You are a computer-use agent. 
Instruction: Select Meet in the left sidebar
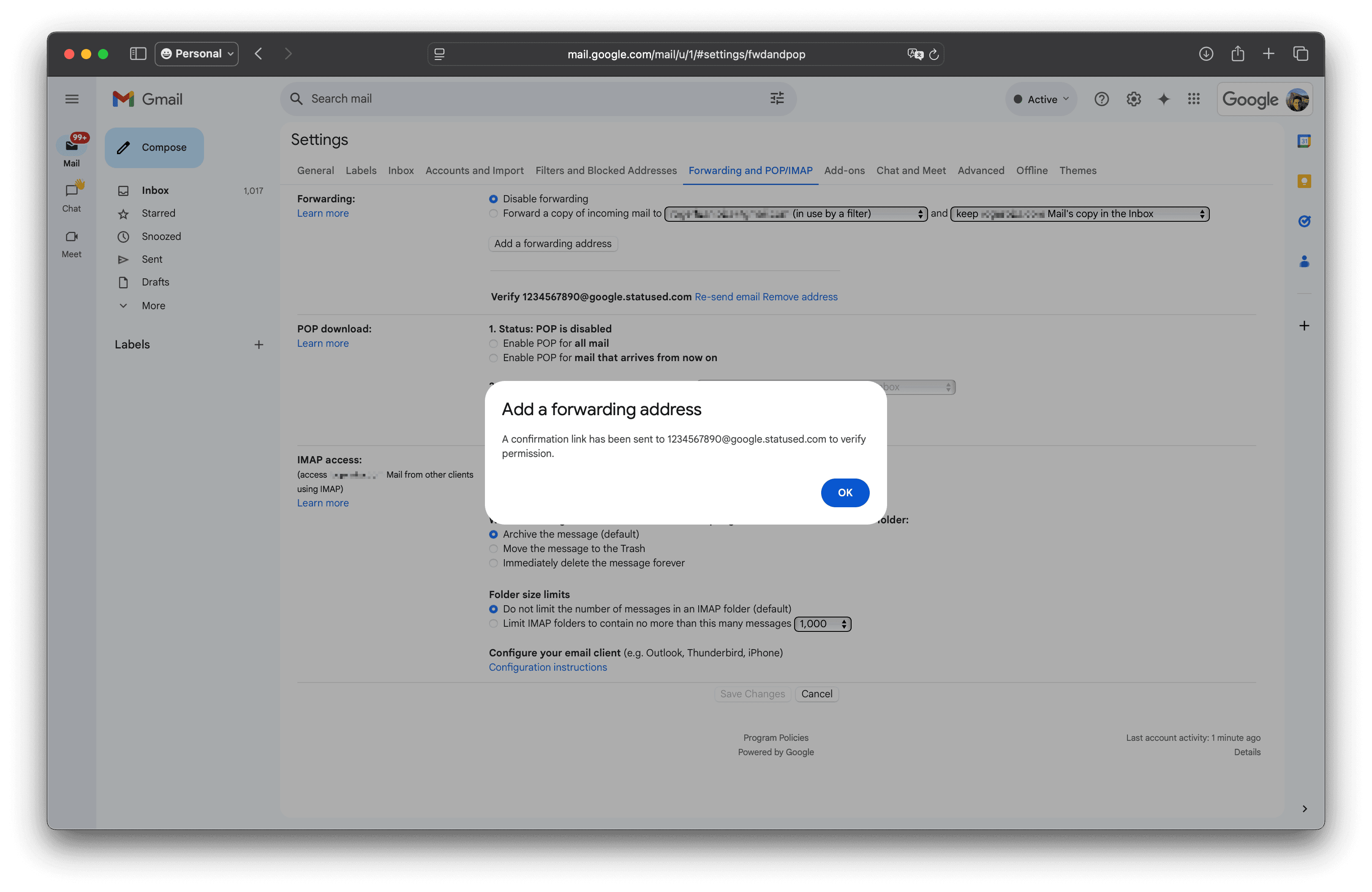71,244
